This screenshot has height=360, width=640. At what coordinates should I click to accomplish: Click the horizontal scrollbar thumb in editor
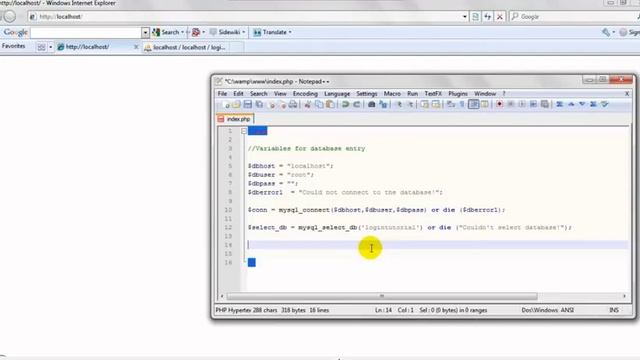(x=382, y=296)
